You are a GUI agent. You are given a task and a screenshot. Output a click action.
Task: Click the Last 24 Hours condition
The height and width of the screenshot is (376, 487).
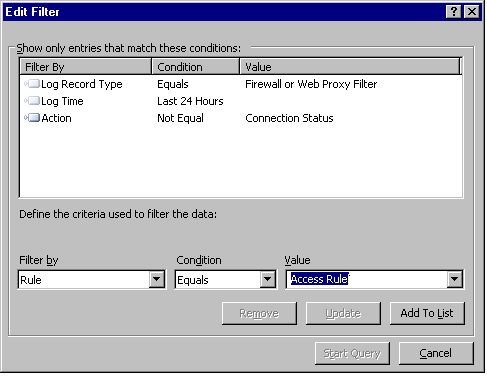(190, 101)
